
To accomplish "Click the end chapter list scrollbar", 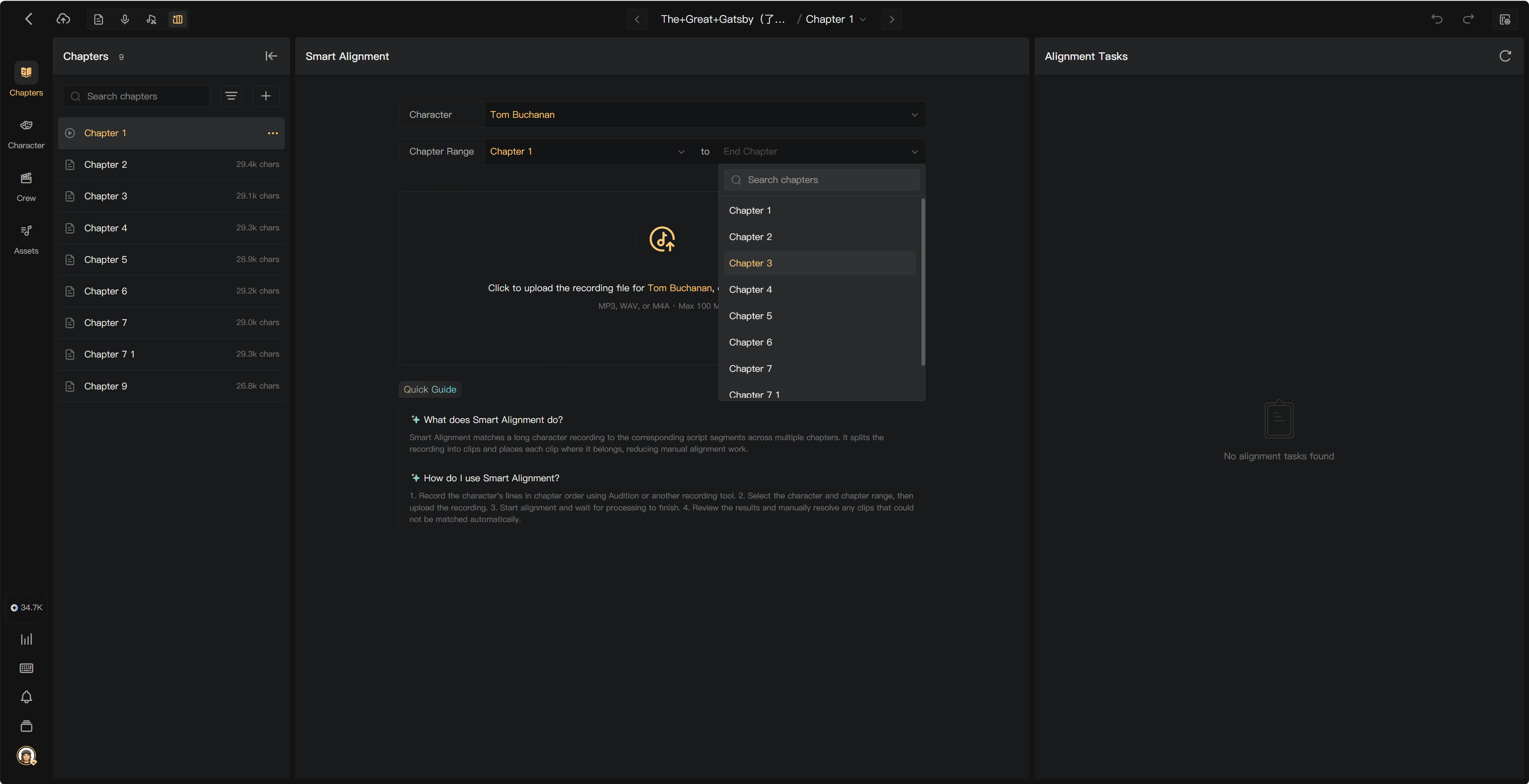I will tap(922, 282).
